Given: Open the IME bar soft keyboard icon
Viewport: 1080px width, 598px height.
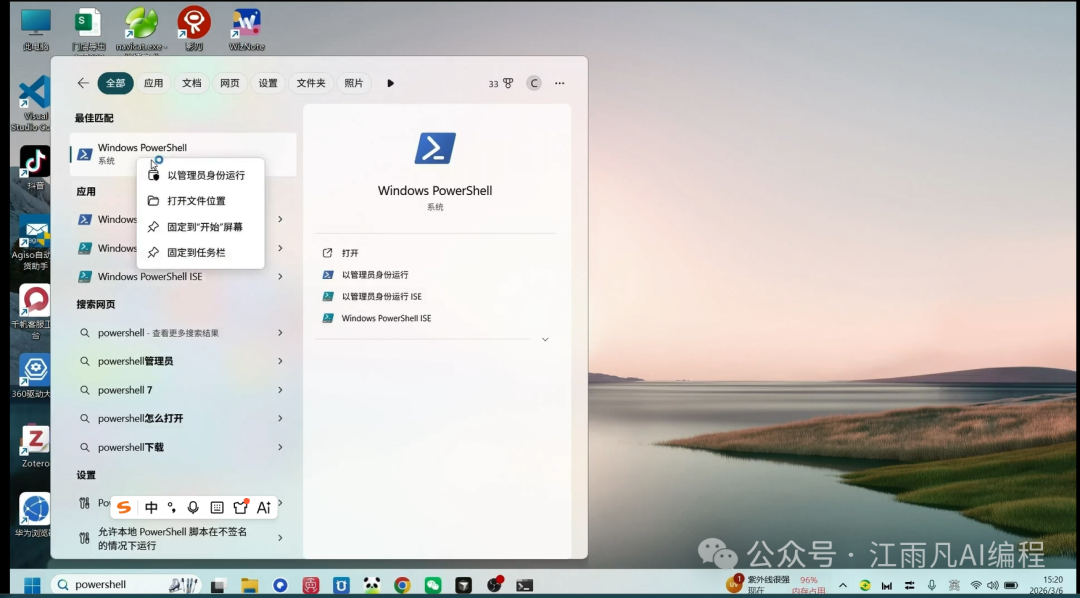Looking at the screenshot, I should pos(217,508).
